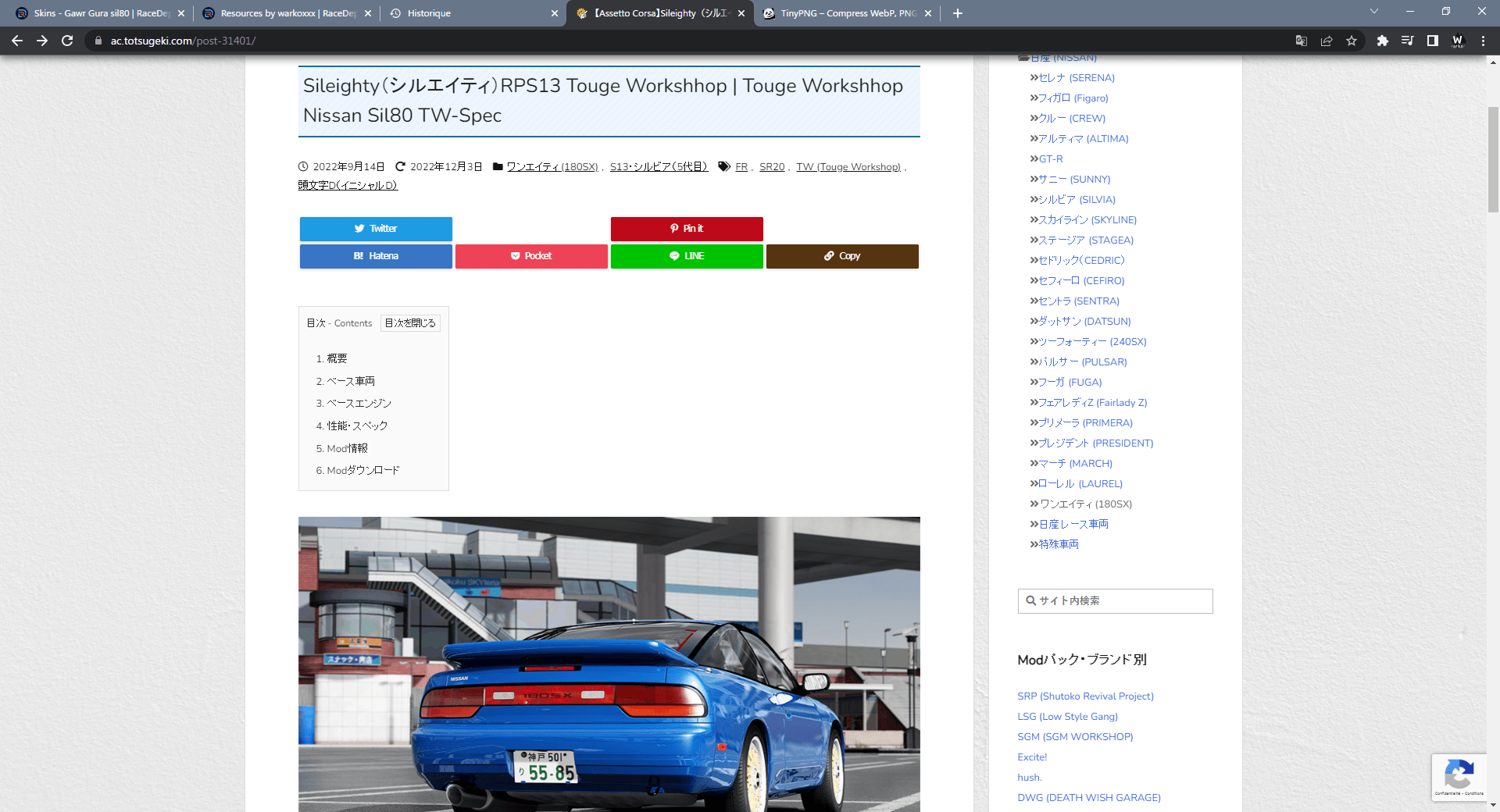
Task: Open the FR tag link
Action: pyautogui.click(x=741, y=167)
